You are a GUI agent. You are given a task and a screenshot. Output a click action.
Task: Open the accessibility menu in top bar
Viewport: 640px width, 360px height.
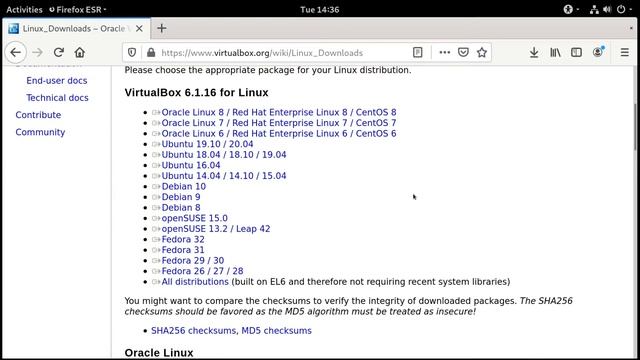[x=571, y=9]
